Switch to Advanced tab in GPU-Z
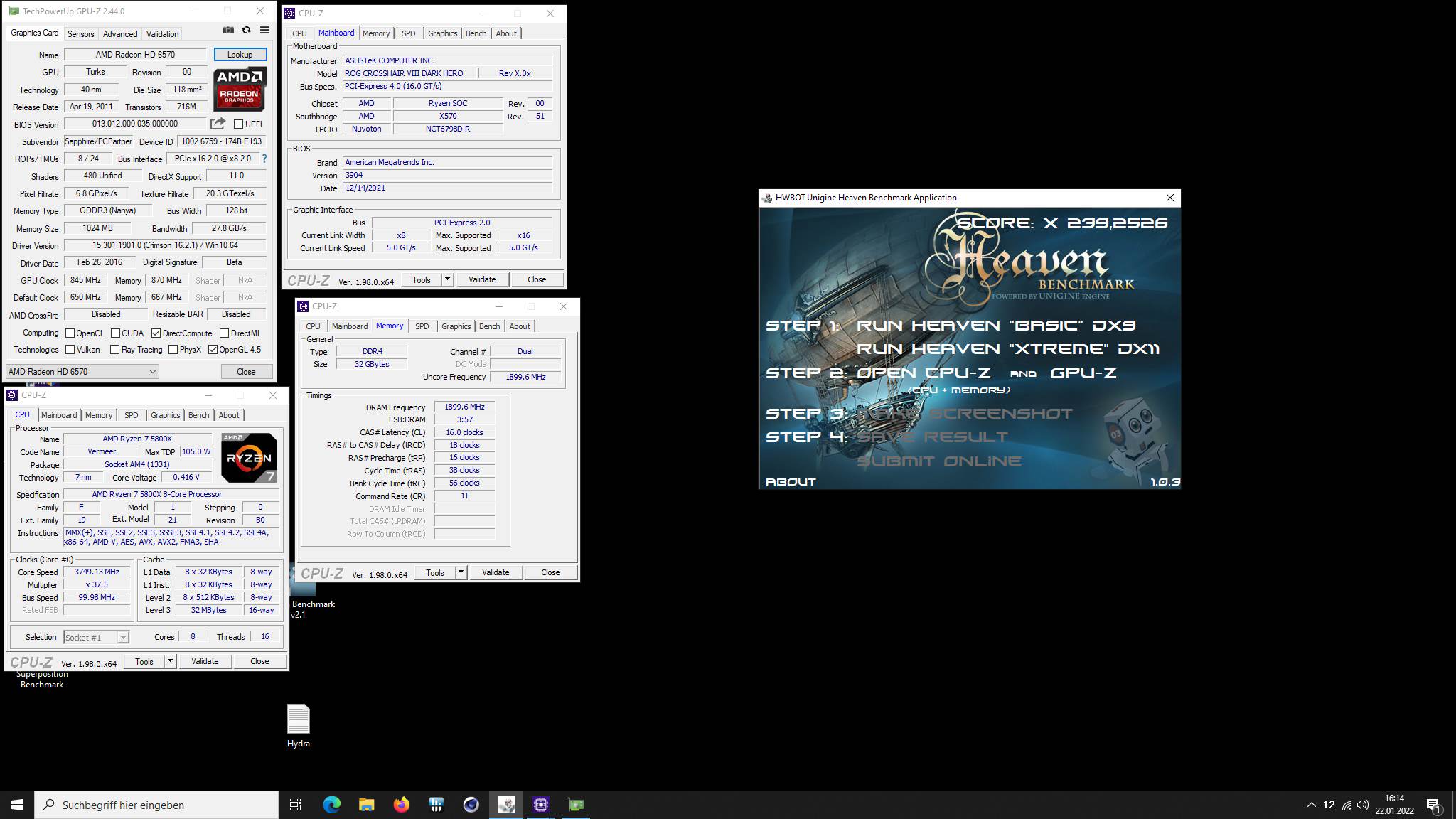 click(x=120, y=34)
